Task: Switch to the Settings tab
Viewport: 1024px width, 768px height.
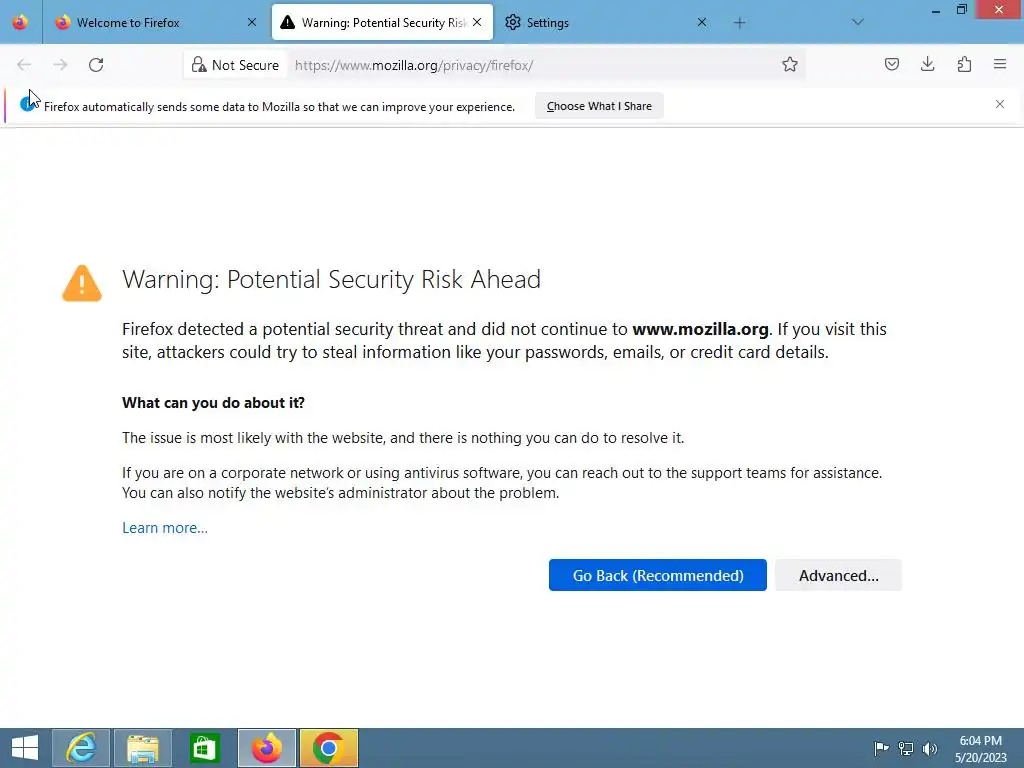Action: tap(606, 22)
